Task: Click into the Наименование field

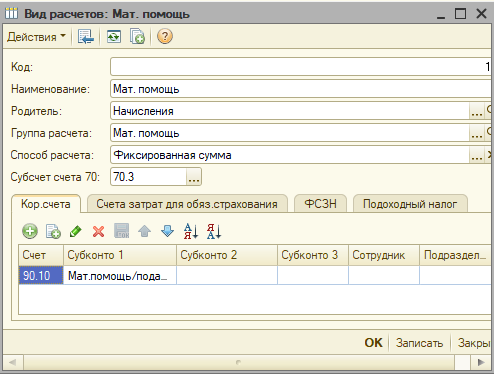Action: [x=301, y=89]
